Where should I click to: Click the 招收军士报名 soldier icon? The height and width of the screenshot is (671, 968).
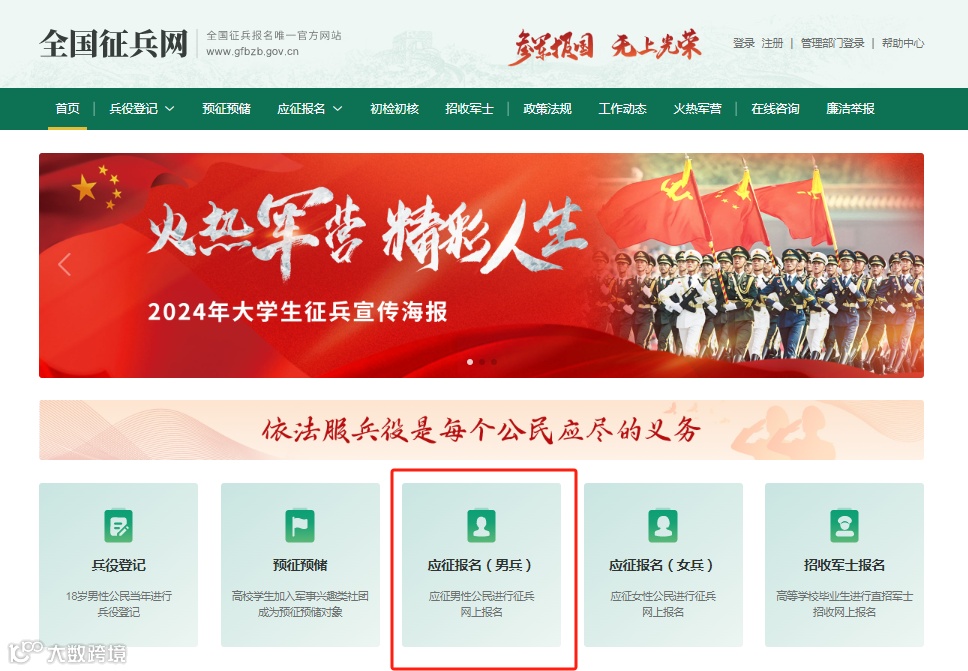pyautogui.click(x=844, y=526)
